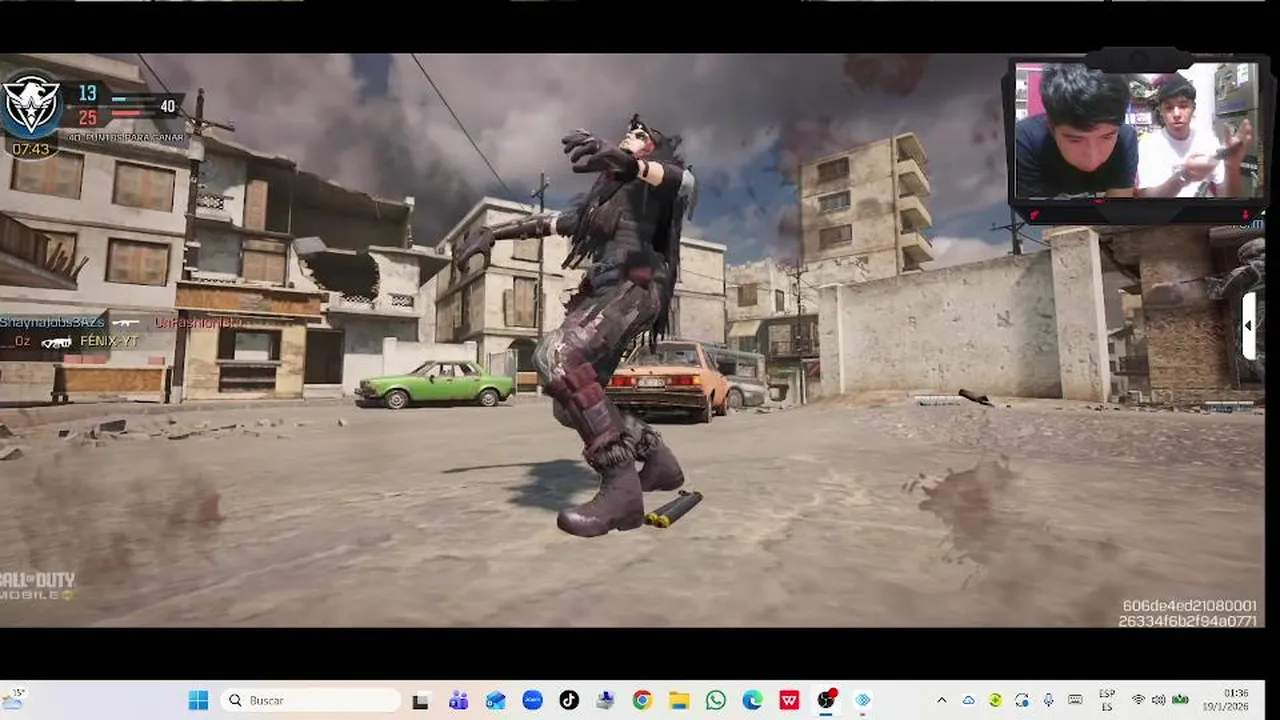
Task: Open Microsoft Teams from the taskbar
Action: pyautogui.click(x=458, y=700)
